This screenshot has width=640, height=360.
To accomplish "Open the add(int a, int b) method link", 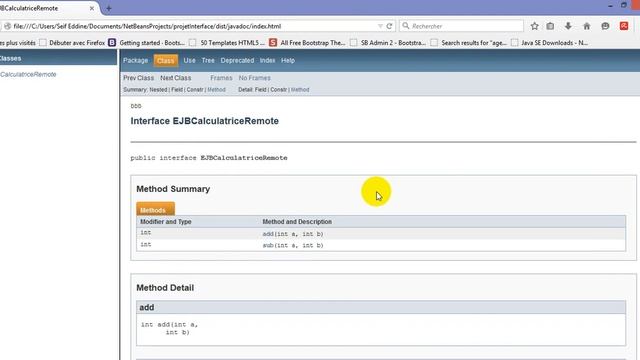I will [293, 234].
